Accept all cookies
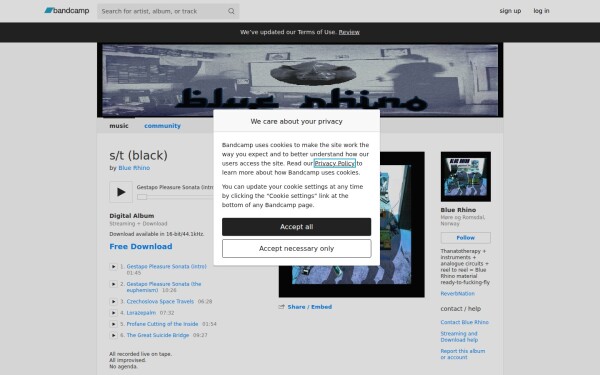This screenshot has height=375, width=600. [x=296, y=227]
